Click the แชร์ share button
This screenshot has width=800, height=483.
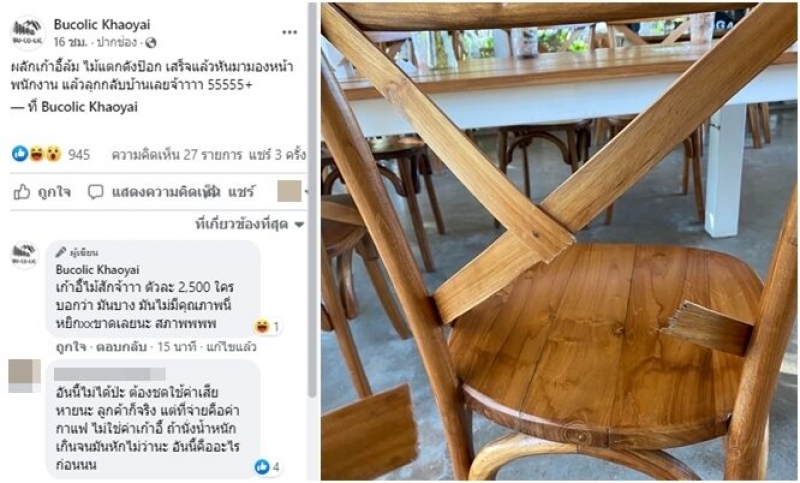(240, 192)
